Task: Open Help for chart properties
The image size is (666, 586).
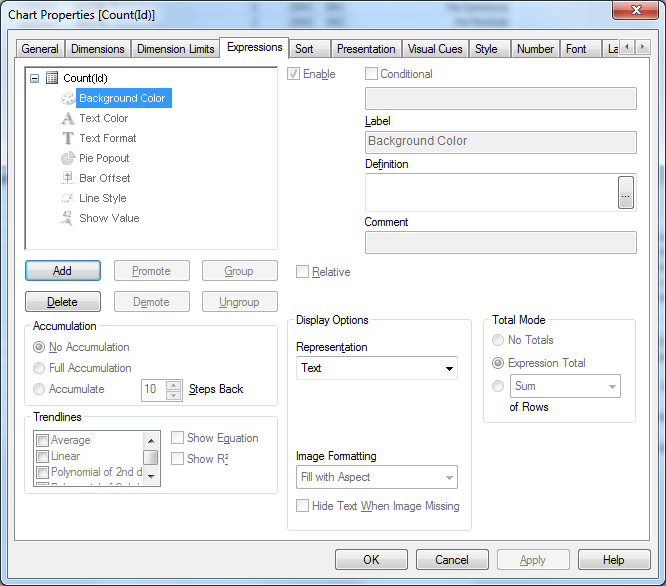Action: (614, 560)
